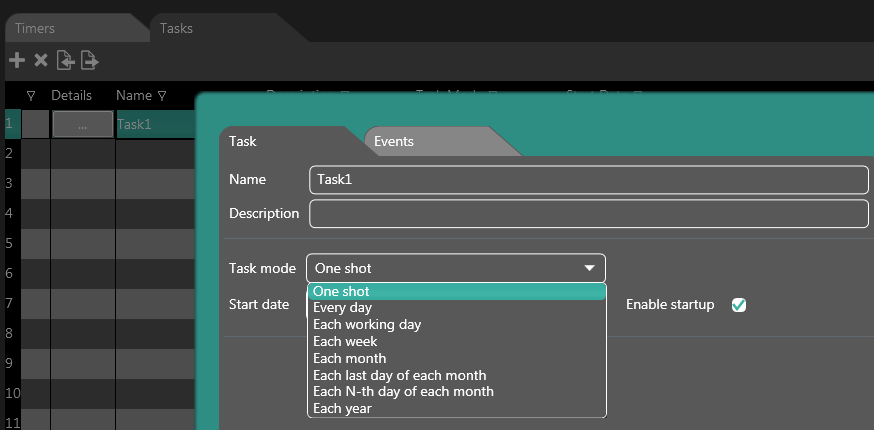Collapse the Task mode dropdown arrow

click(589, 268)
